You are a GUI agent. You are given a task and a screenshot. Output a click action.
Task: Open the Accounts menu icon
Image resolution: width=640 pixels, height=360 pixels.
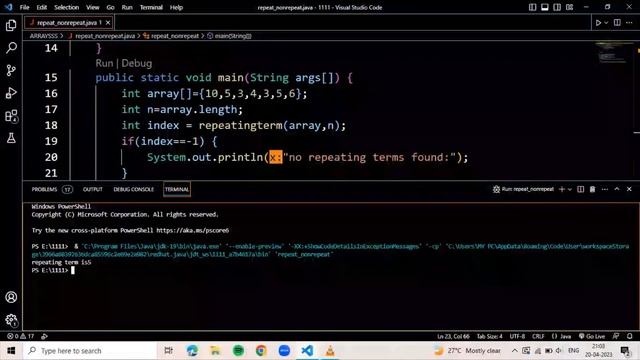click(11, 297)
